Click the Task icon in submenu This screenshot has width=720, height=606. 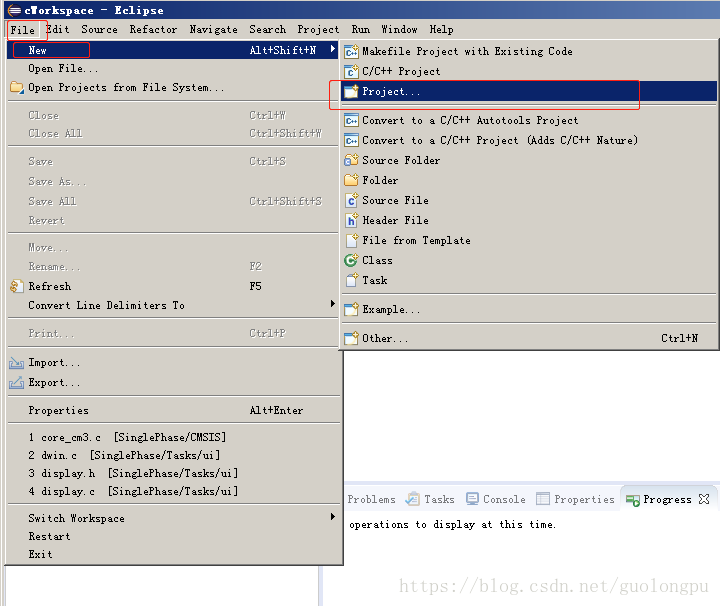coord(351,280)
